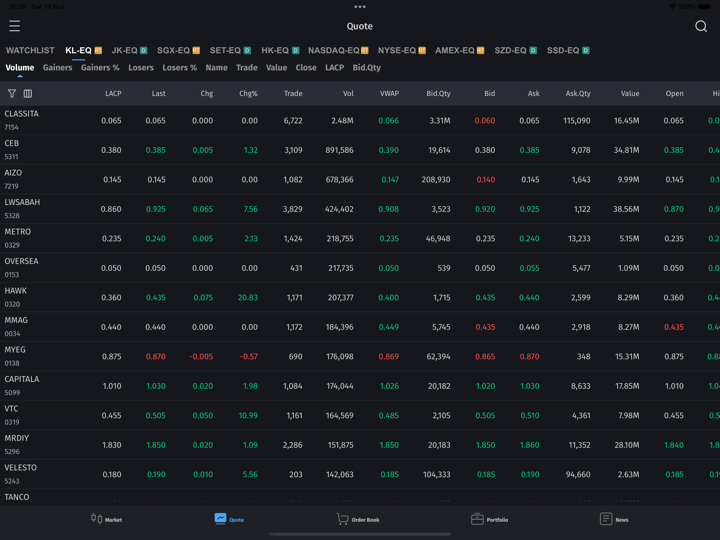The height and width of the screenshot is (540, 720).
Task: Open News in bottom navigation
Action: click(x=614, y=519)
